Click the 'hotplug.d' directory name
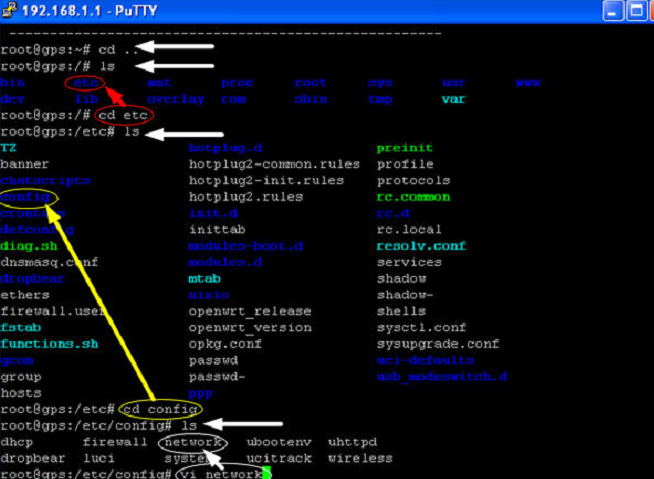654x479 pixels. click(226, 148)
